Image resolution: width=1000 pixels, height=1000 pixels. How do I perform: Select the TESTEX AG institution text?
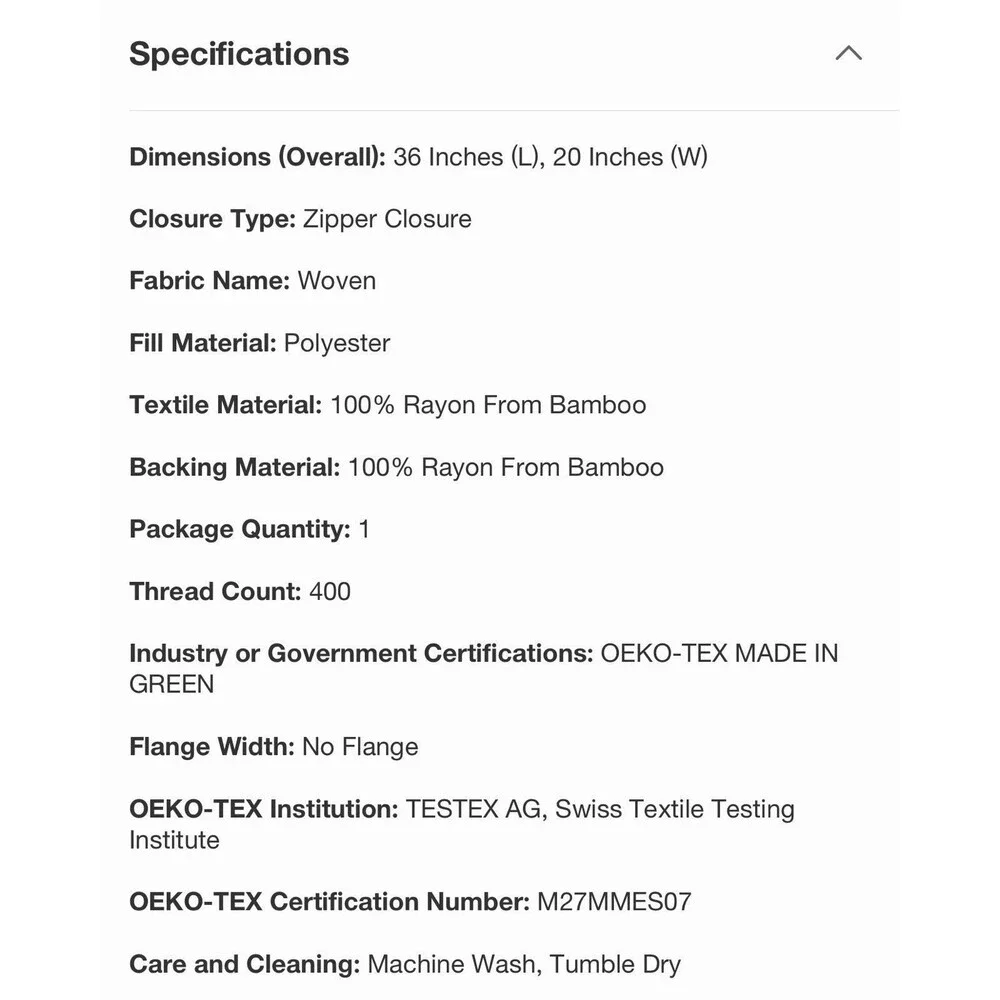point(462,824)
